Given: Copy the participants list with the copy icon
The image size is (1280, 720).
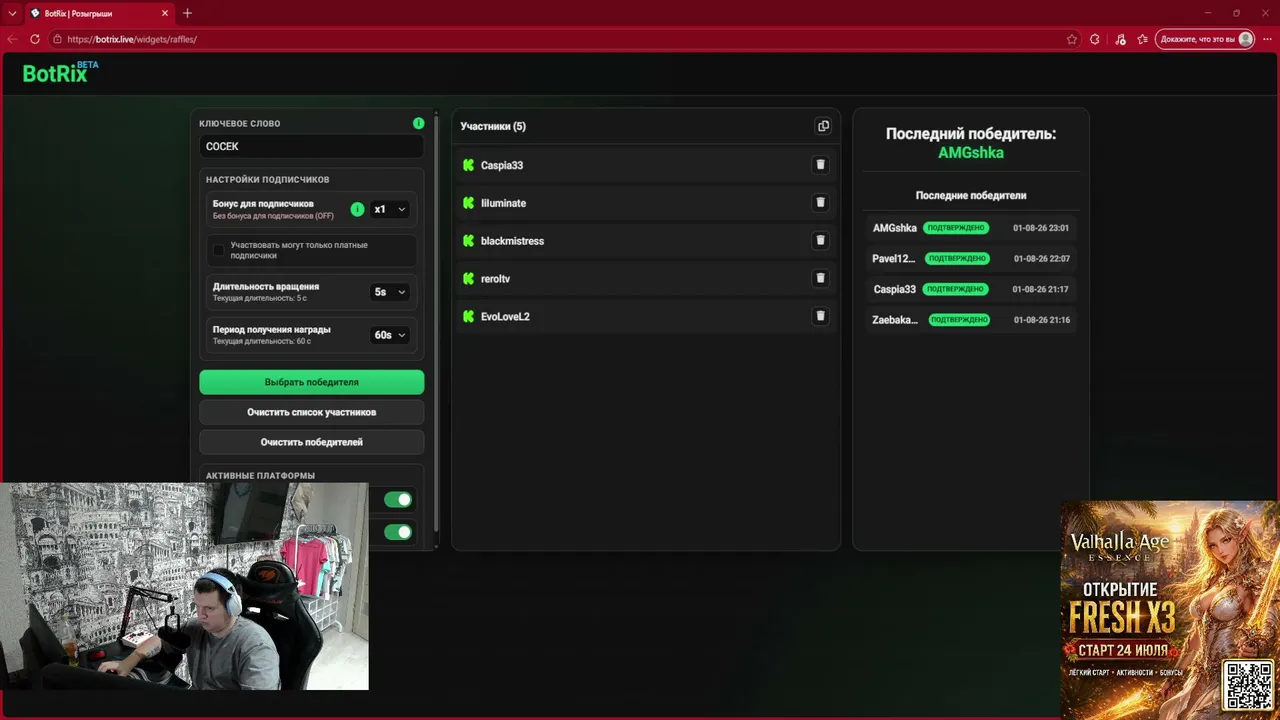Looking at the screenshot, I should tap(823, 126).
